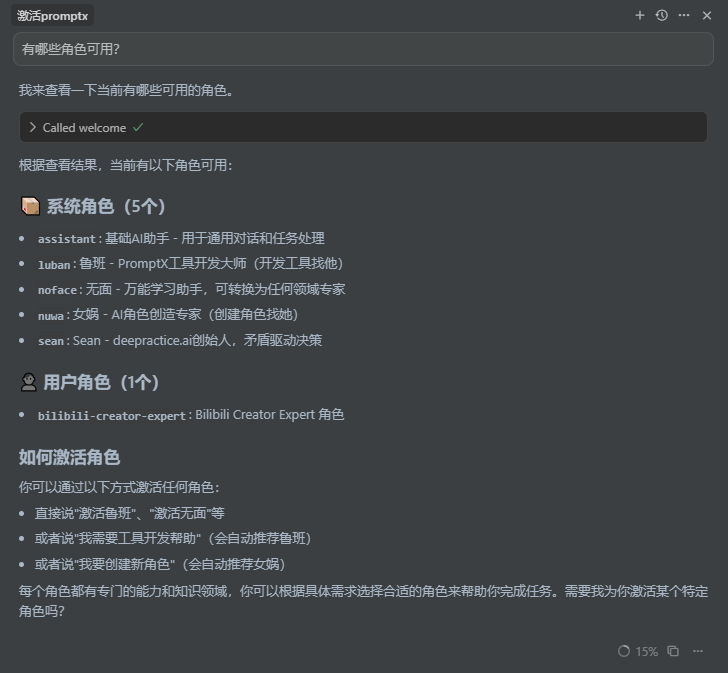The width and height of the screenshot is (728, 673).
Task: Click 根据查看结果，当前有以下角色可用 text
Action: pyautogui.click(x=125, y=165)
